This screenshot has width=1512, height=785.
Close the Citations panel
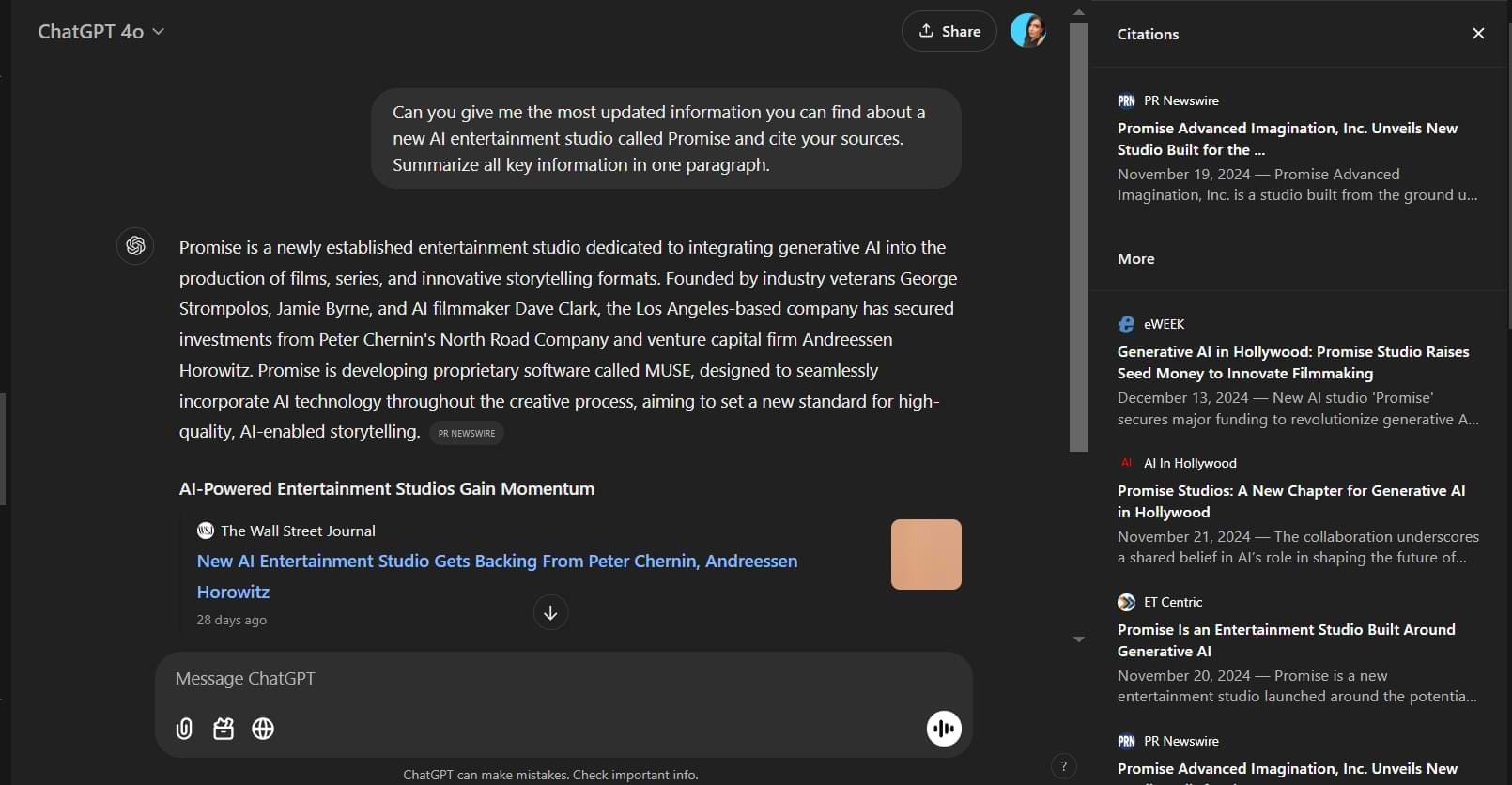1478,34
